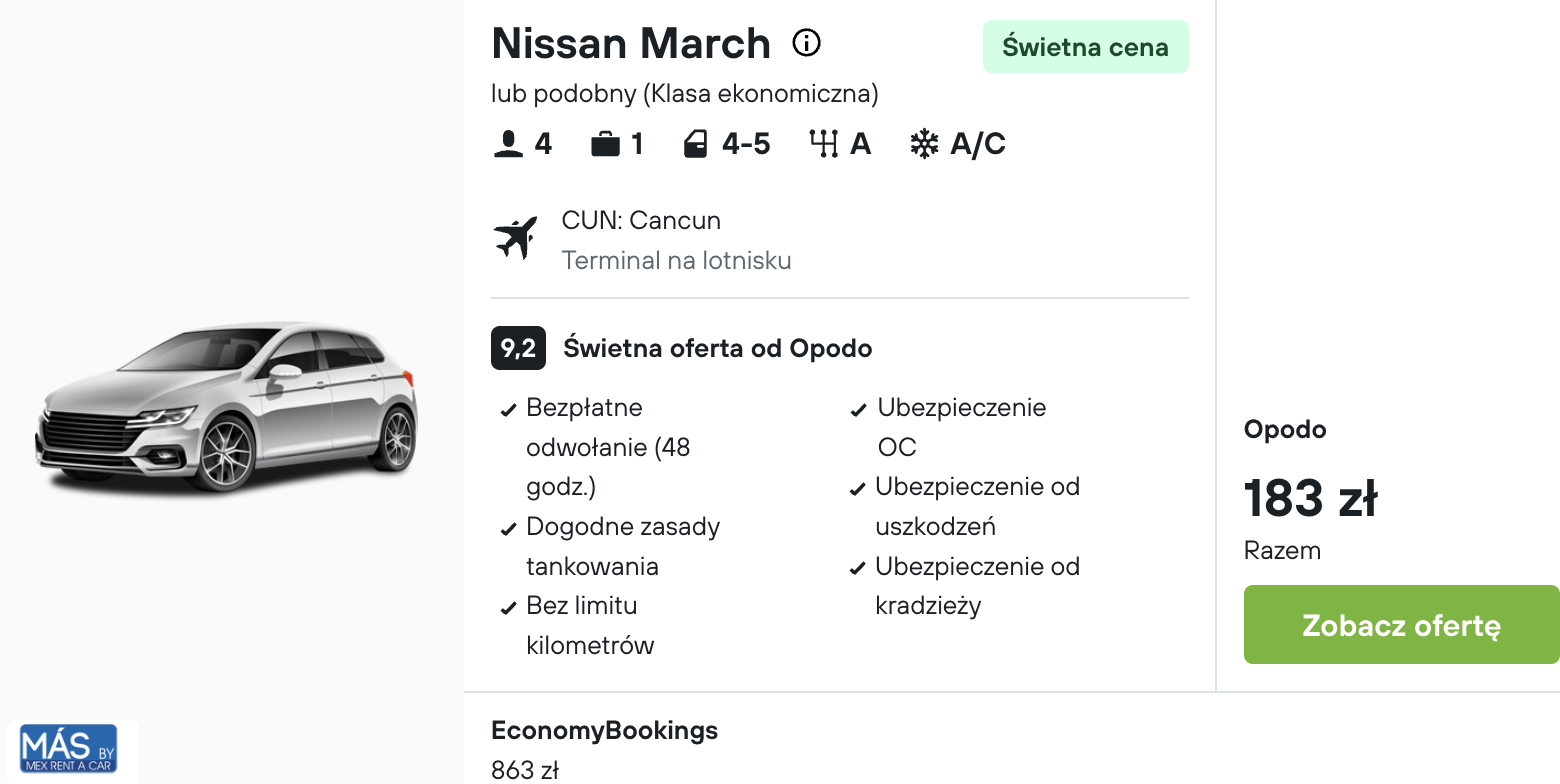The width and height of the screenshot is (1560, 784).
Task: Click the EconomyBookings provider name
Action: (604, 731)
